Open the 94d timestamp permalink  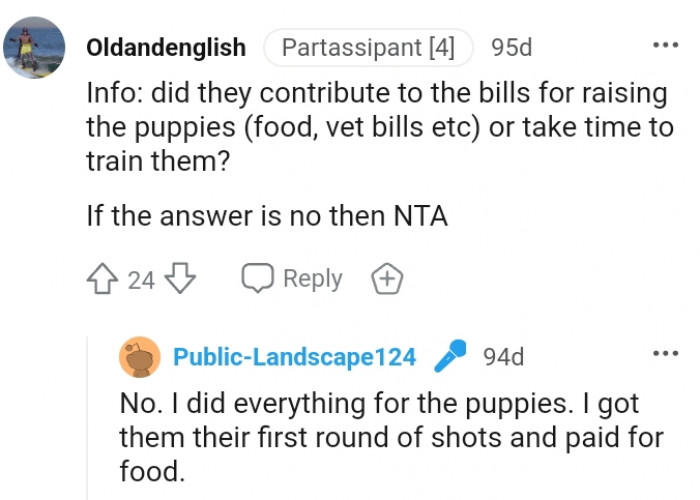[502, 357]
